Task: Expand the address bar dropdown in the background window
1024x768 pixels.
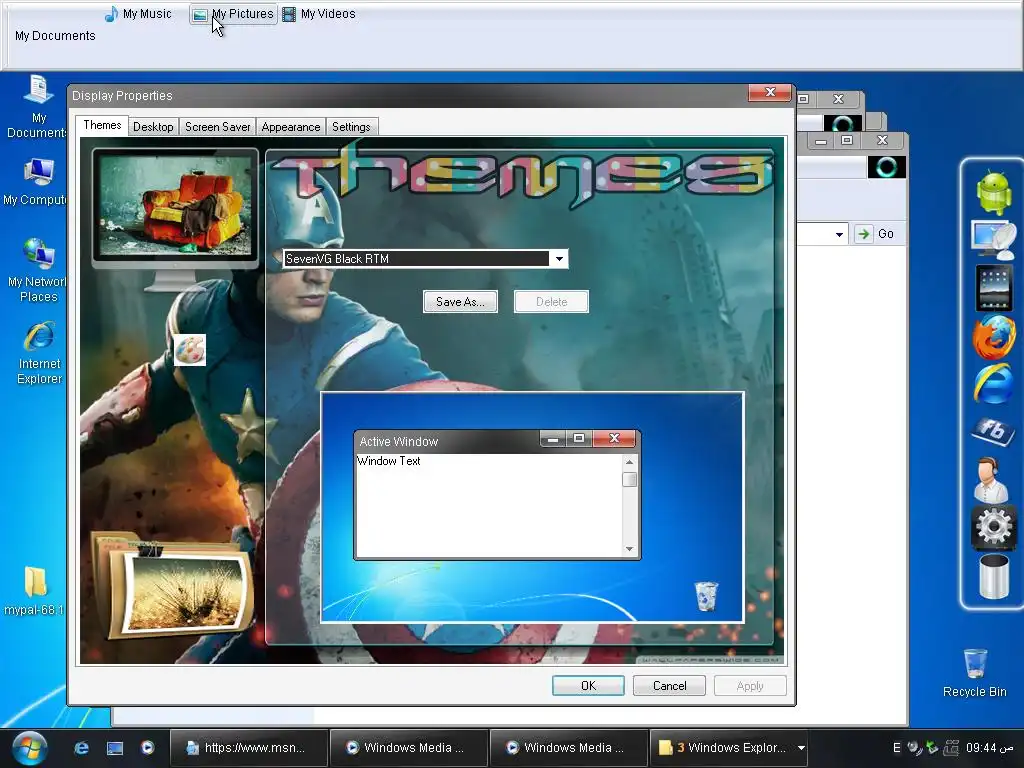Action: pos(839,234)
